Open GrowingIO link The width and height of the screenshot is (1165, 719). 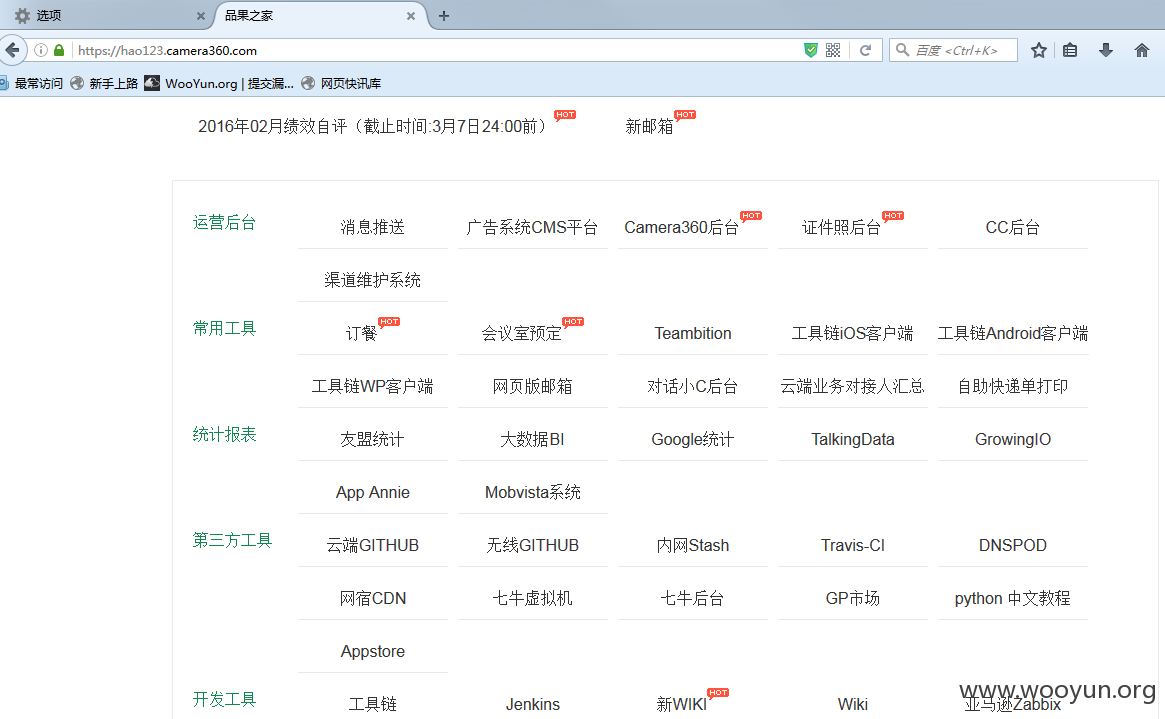[x=1013, y=440]
